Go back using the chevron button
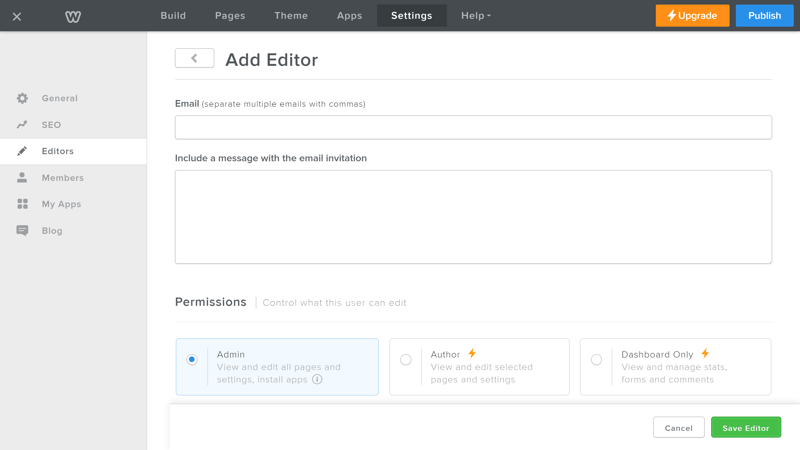Screen dimensions: 800x450 tap(194, 58)
